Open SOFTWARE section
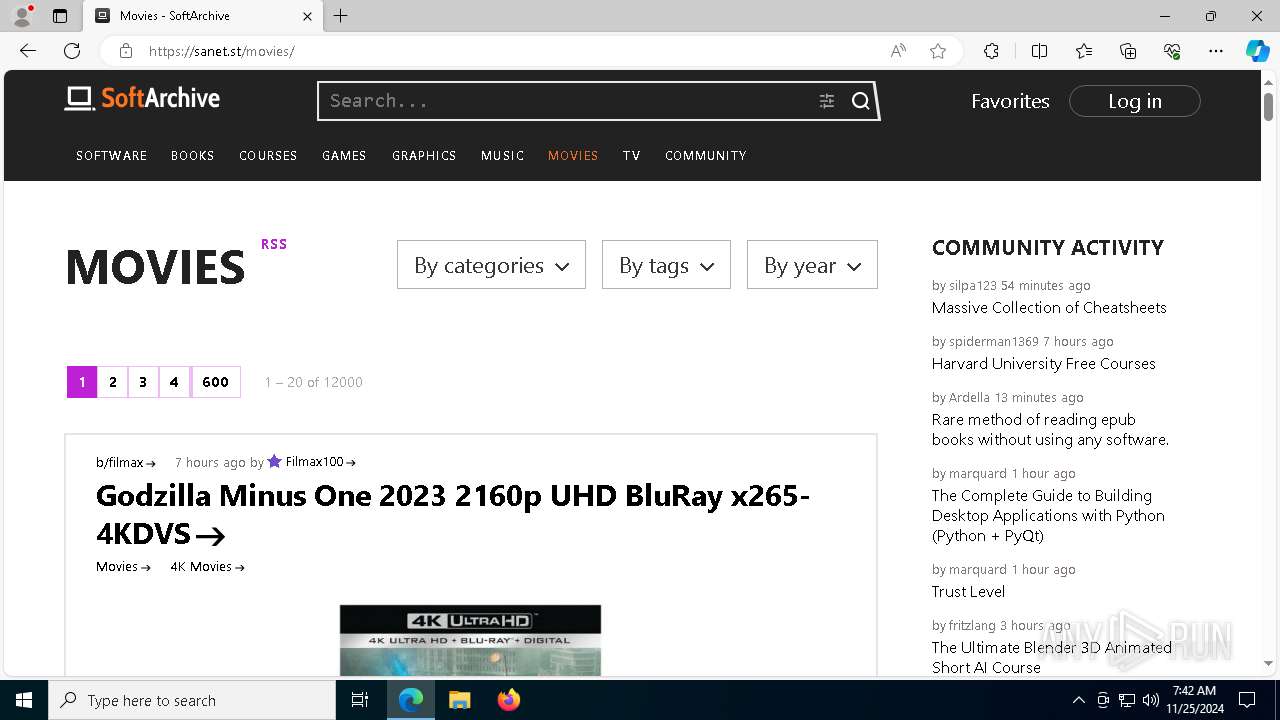 [x=112, y=156]
